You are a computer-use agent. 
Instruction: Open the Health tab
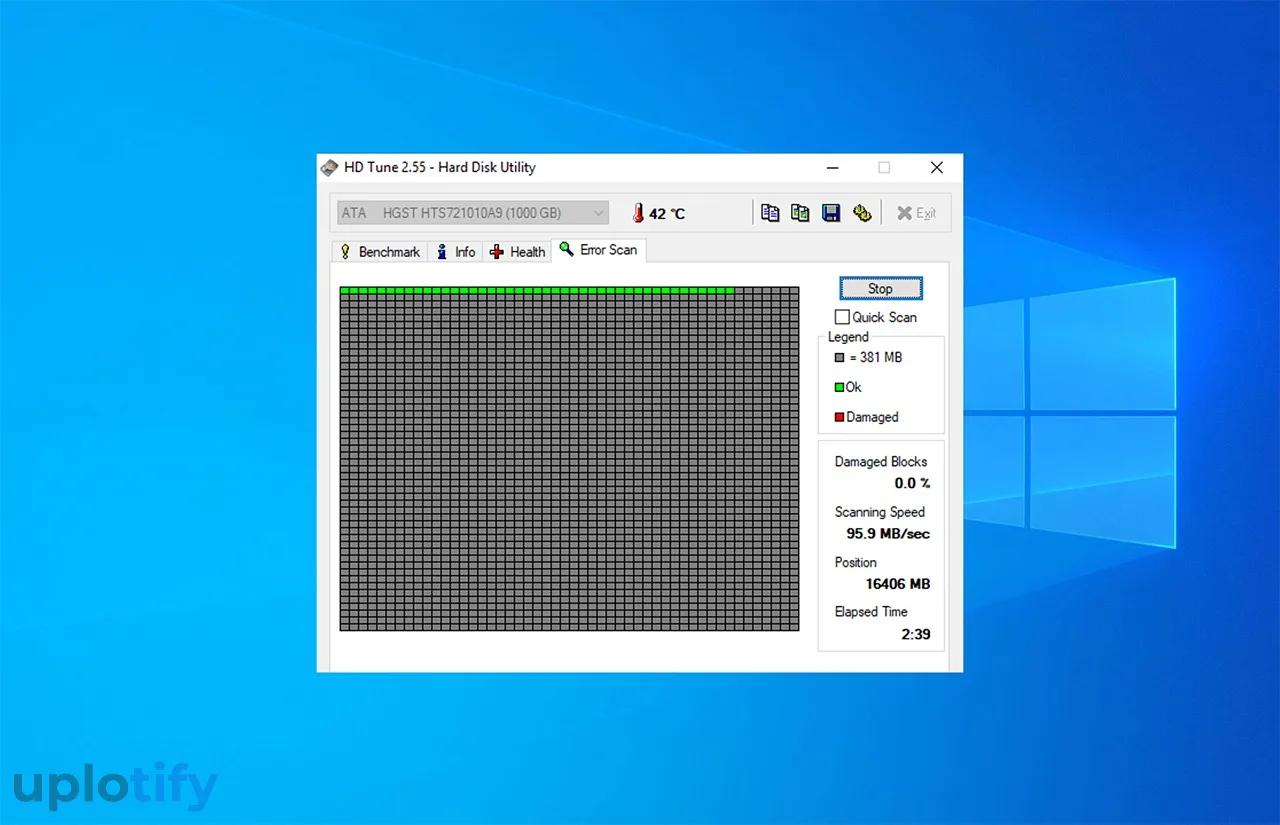point(517,252)
